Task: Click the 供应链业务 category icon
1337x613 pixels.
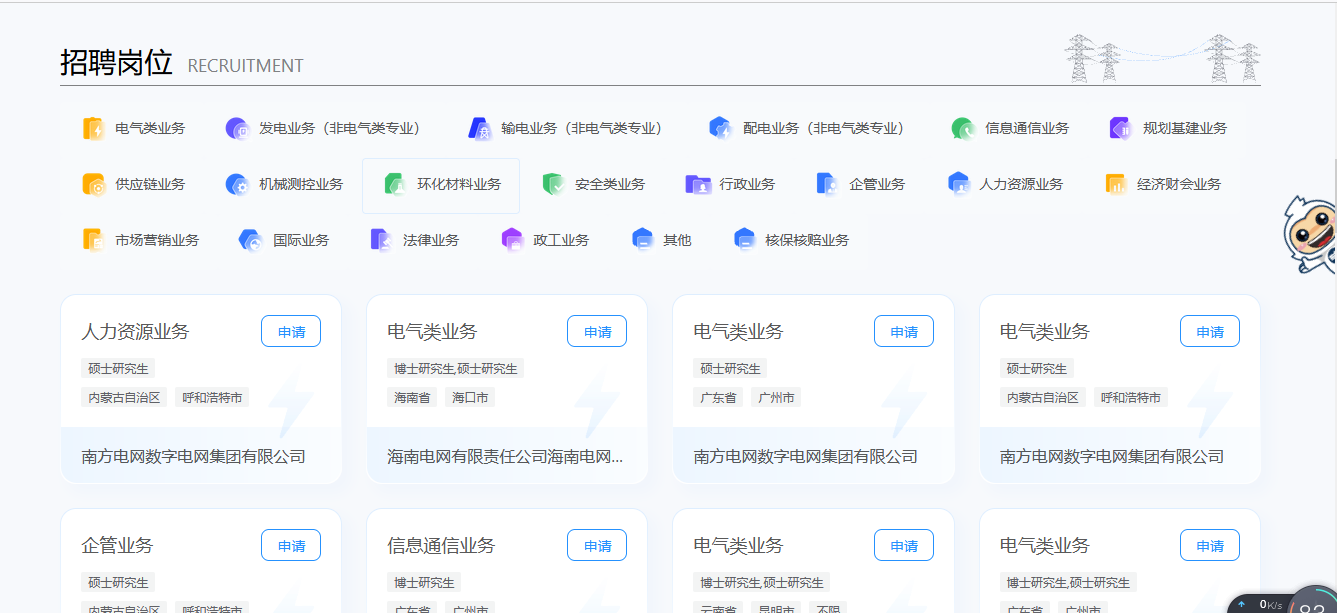Action: [93, 184]
